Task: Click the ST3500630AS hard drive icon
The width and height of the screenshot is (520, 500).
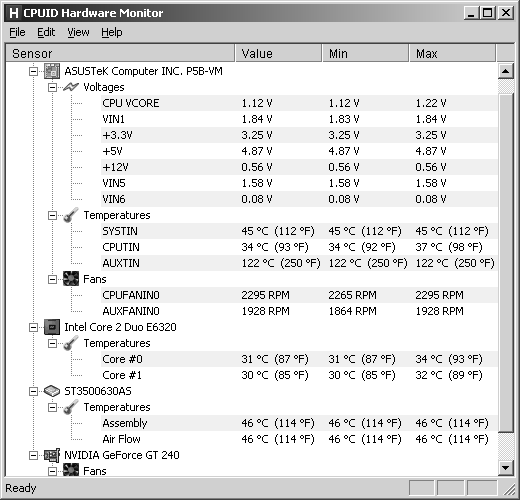Action: 52,391
